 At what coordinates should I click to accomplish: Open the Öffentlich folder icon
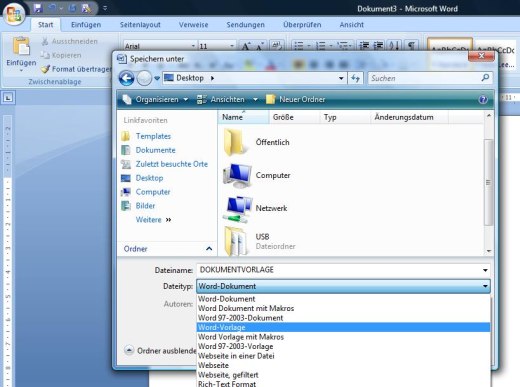tap(236, 142)
